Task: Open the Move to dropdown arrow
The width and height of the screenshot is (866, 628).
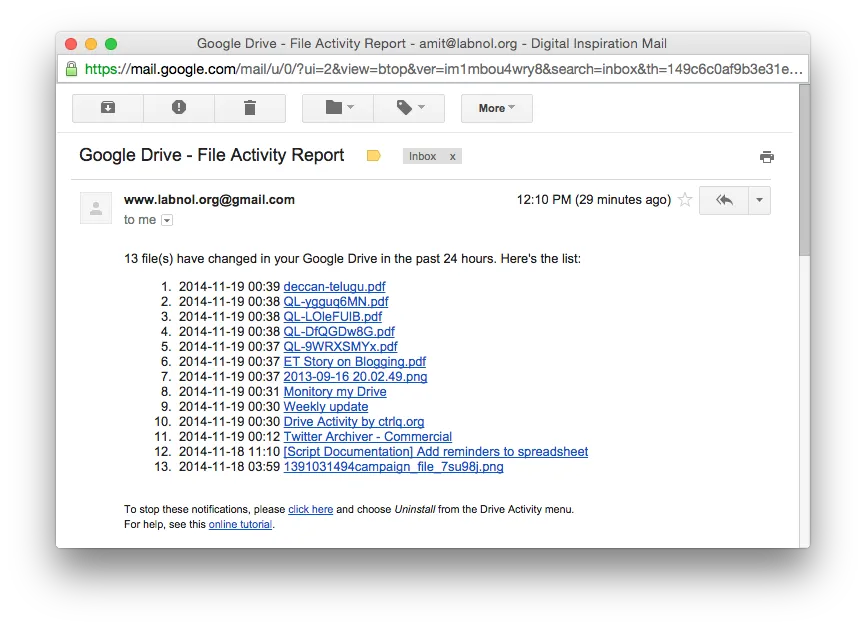Action: [349, 108]
